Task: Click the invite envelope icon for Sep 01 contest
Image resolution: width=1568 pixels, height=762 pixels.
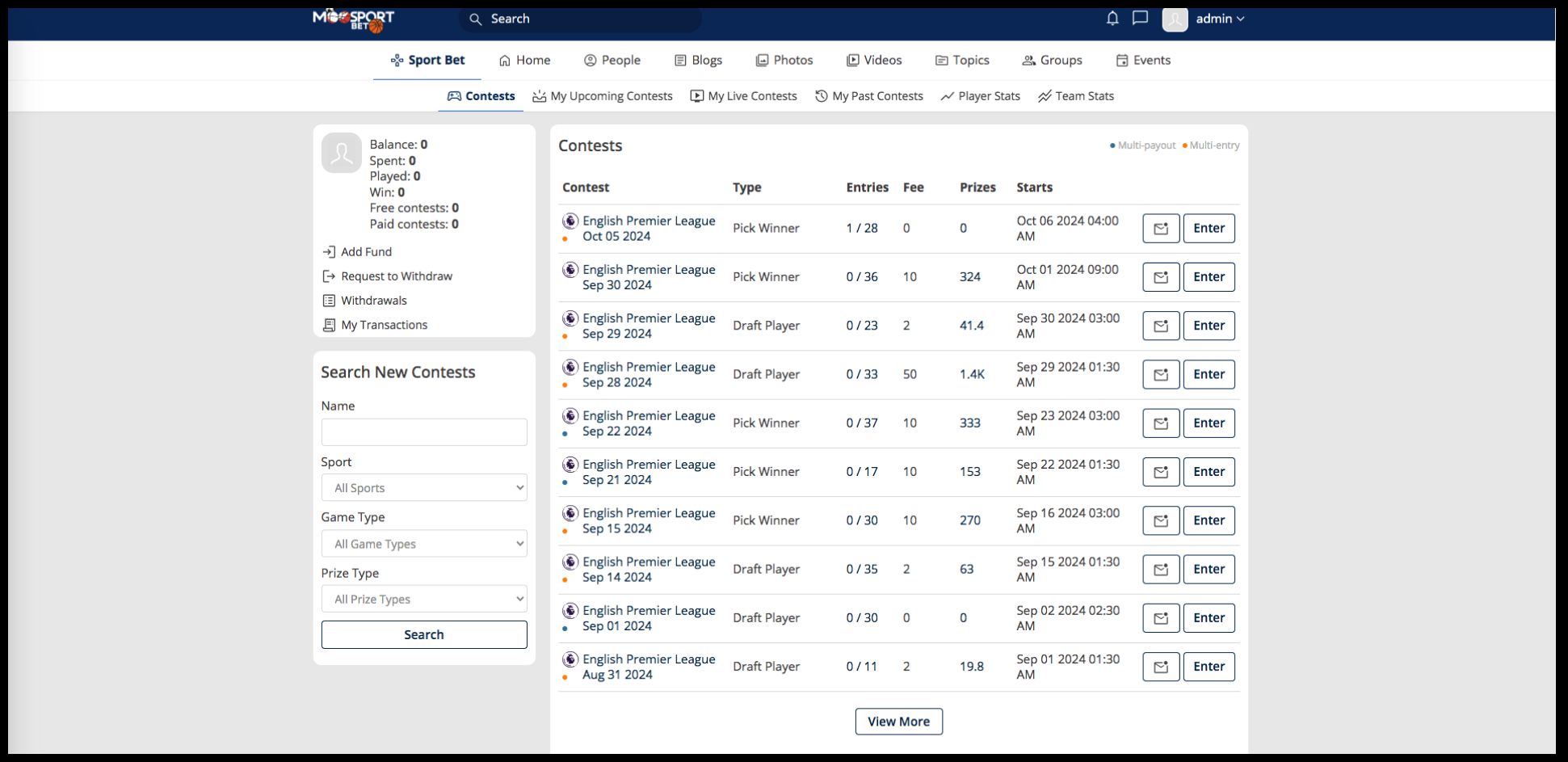Action: 1161,618
